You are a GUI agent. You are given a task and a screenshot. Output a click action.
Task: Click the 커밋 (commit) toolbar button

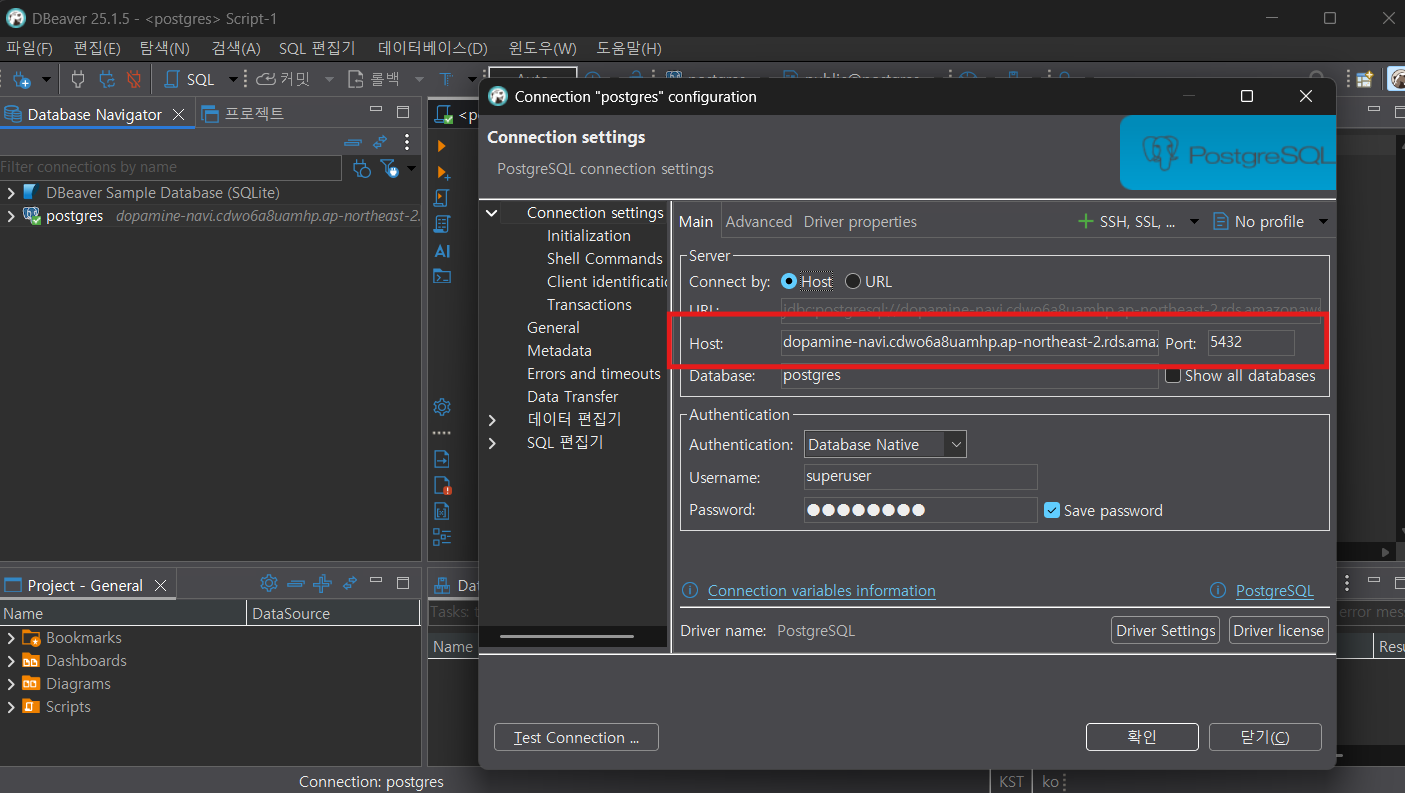point(283,79)
